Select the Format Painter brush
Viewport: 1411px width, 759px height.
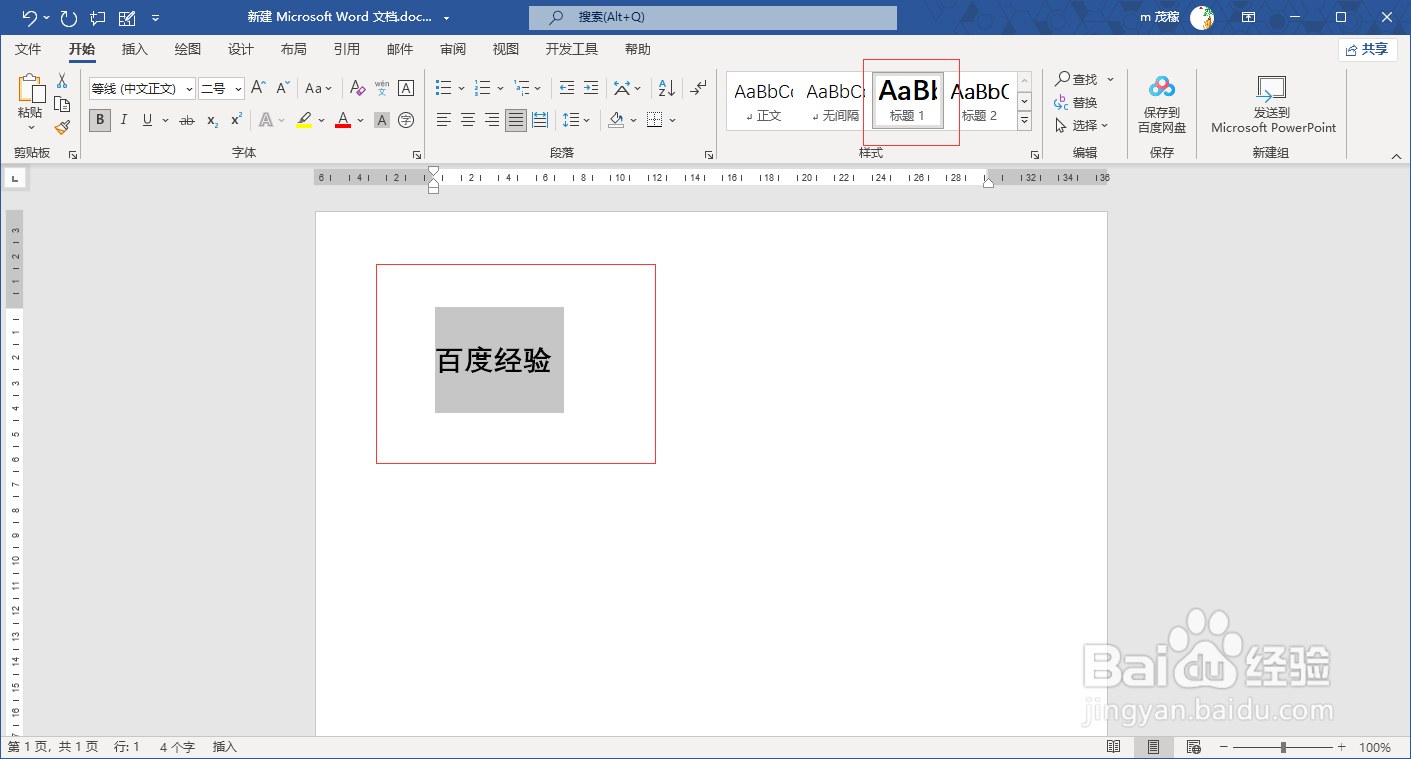point(62,127)
